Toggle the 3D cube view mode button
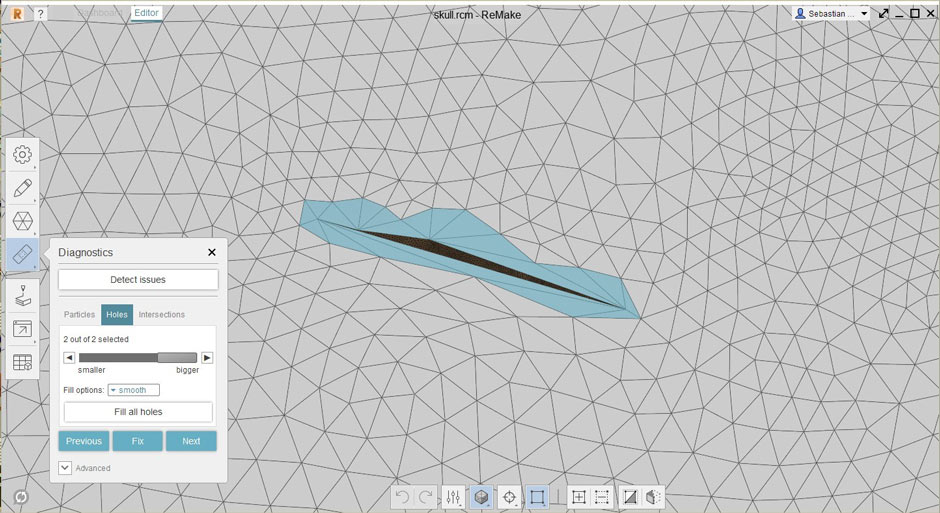The width and height of the screenshot is (940, 513). tap(481, 497)
